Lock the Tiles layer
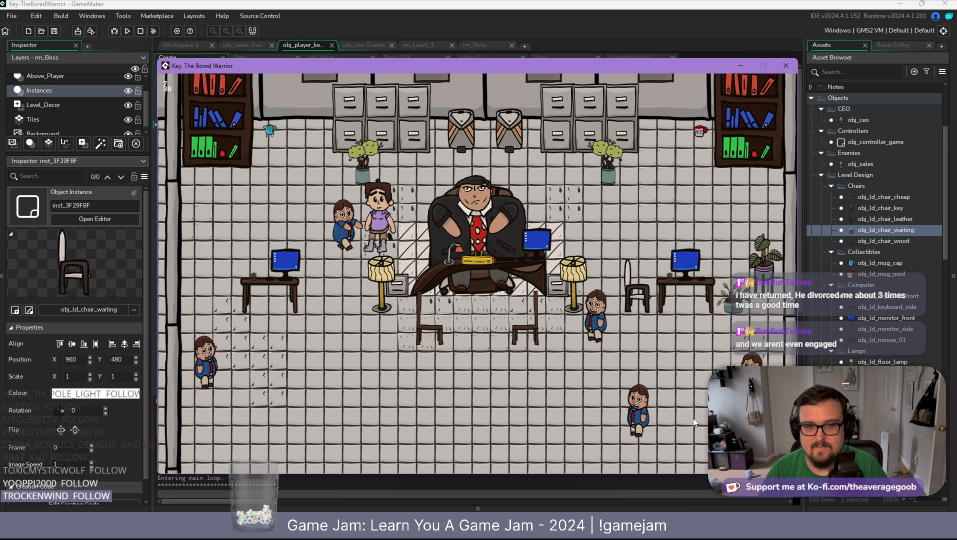Screen dimensions: 957x540 [x=138, y=120]
